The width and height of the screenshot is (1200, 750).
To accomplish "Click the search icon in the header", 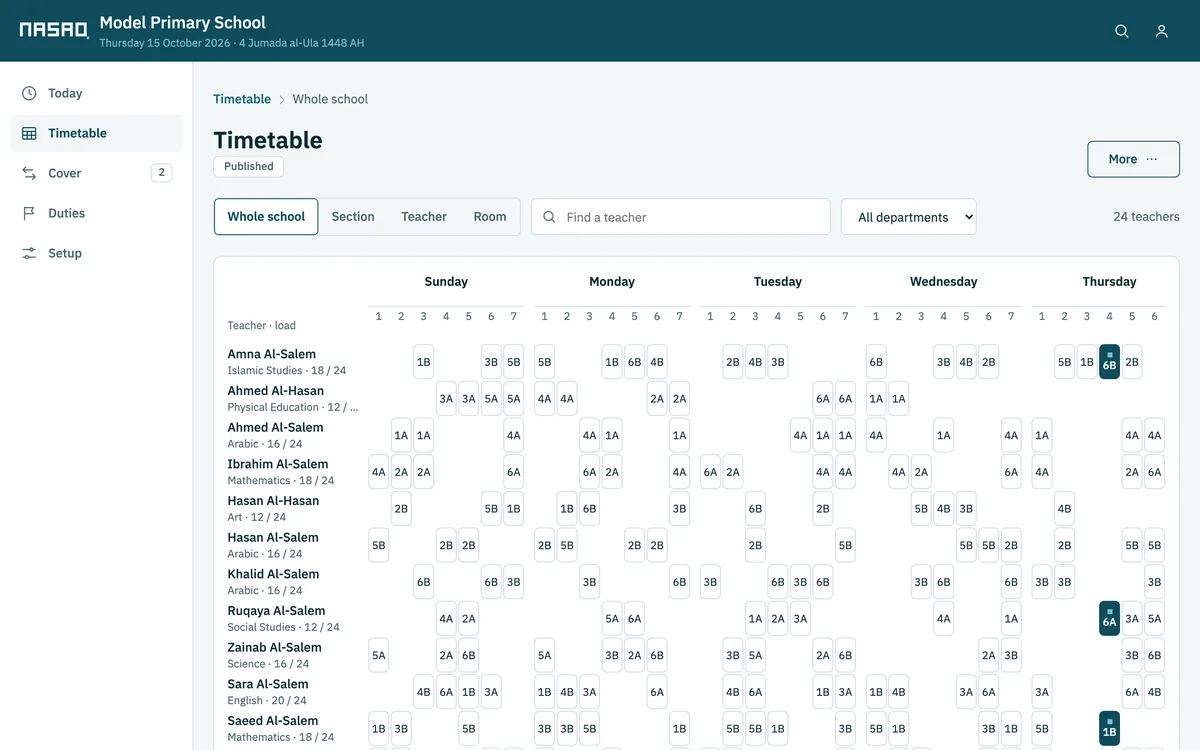I will point(1122,31).
